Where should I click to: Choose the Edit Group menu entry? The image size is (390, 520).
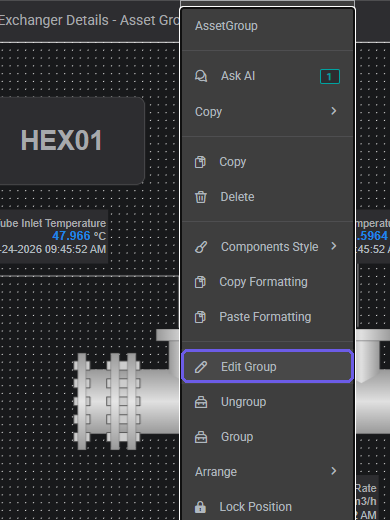pyautogui.click(x=267, y=367)
